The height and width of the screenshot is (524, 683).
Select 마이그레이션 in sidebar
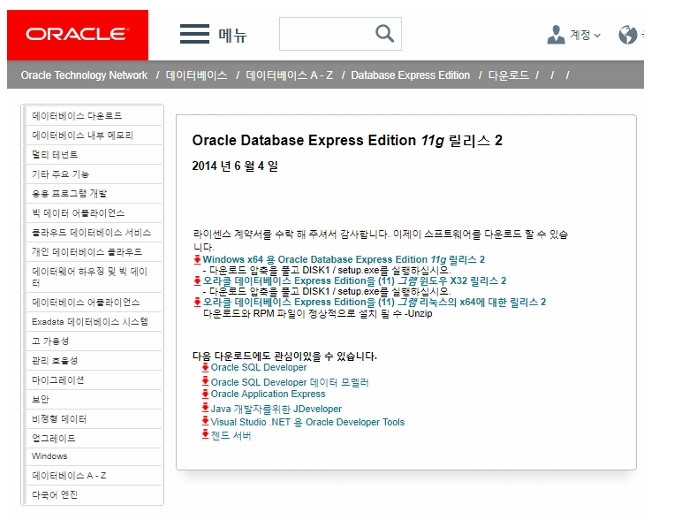coord(94,380)
